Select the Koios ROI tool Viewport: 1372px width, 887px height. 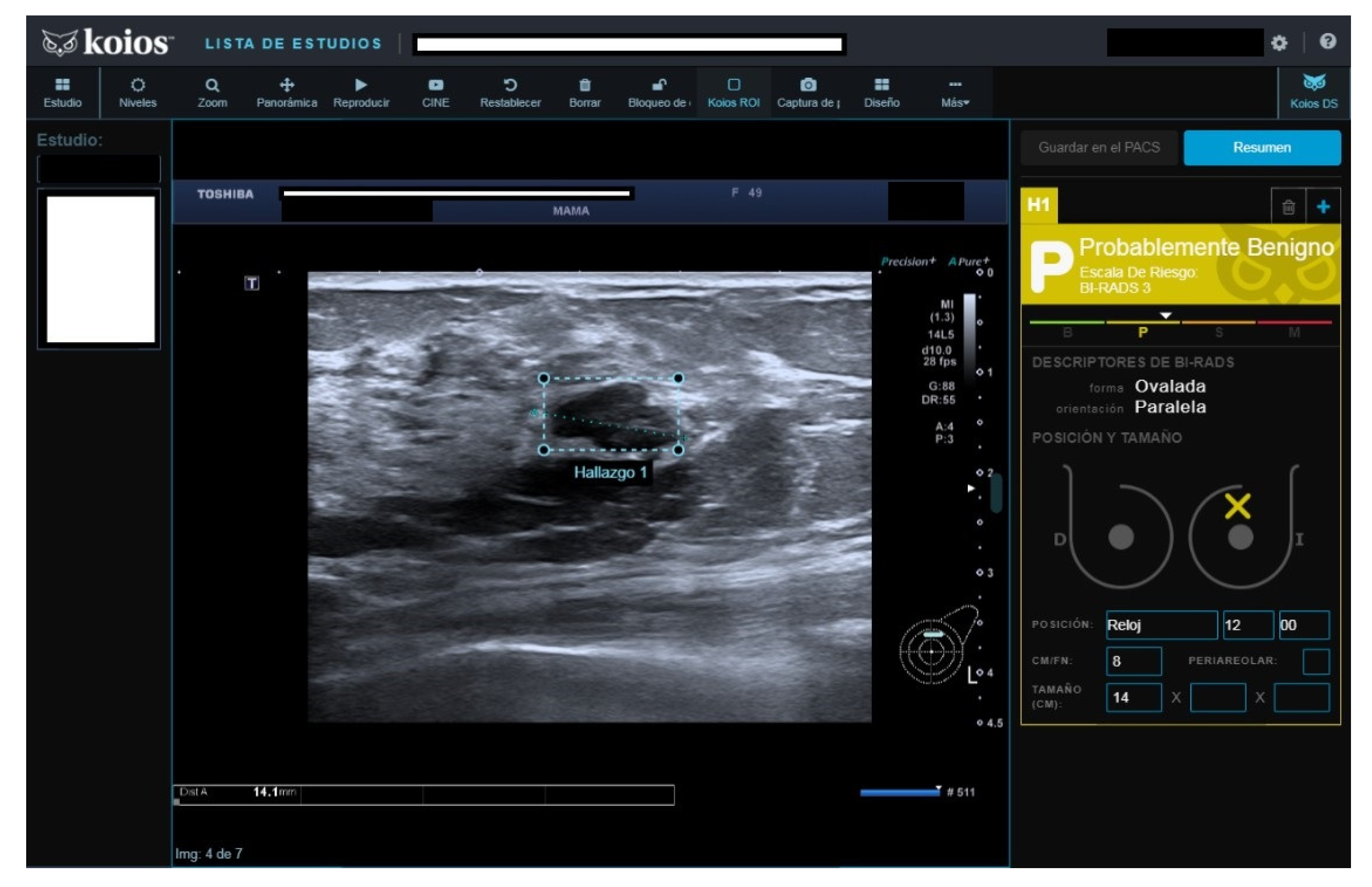pyautogui.click(x=733, y=92)
